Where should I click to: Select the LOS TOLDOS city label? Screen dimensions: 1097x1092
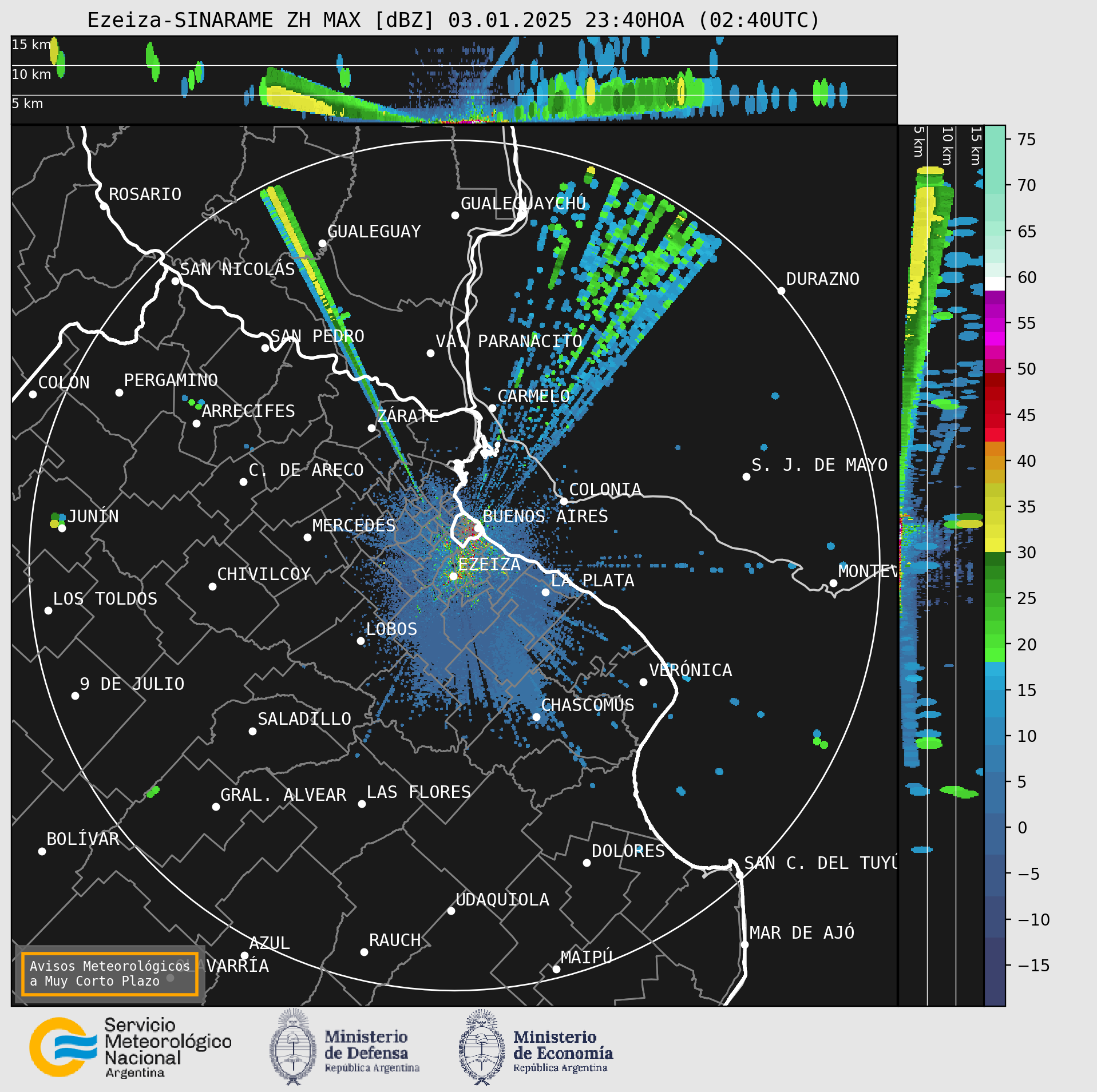click(105, 599)
